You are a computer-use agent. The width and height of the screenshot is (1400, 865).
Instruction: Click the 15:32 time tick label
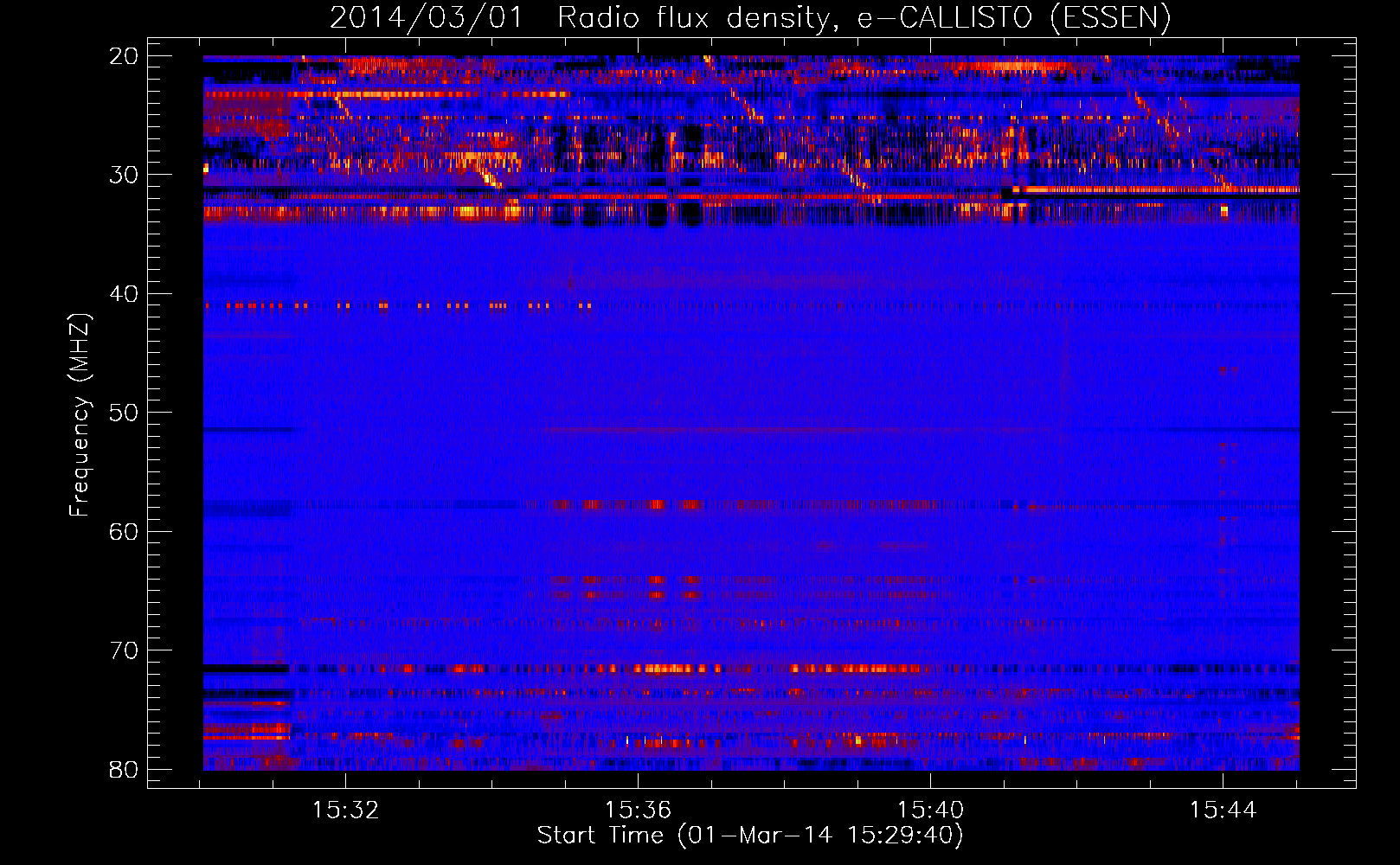click(x=346, y=810)
